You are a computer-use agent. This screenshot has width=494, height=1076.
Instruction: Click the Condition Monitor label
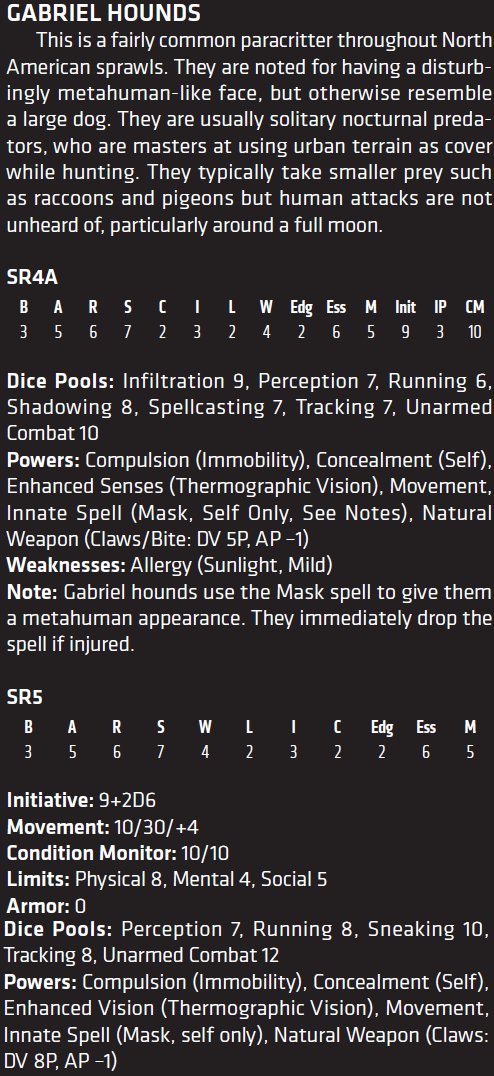coord(92,853)
